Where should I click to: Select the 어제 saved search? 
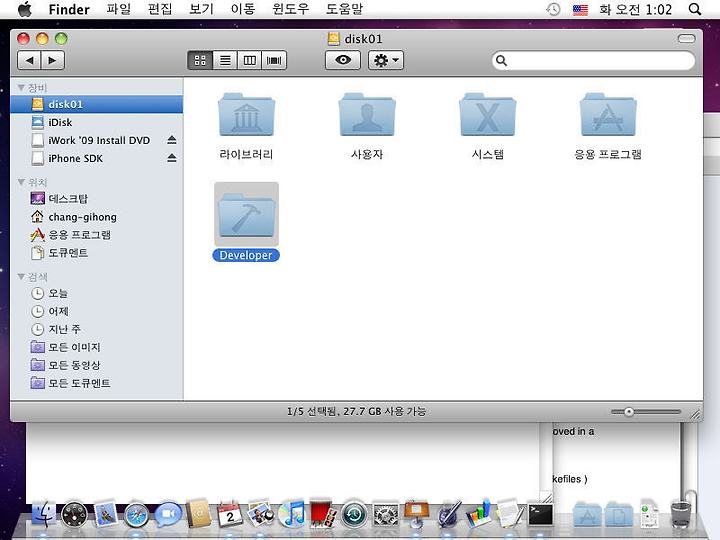(96, 311)
